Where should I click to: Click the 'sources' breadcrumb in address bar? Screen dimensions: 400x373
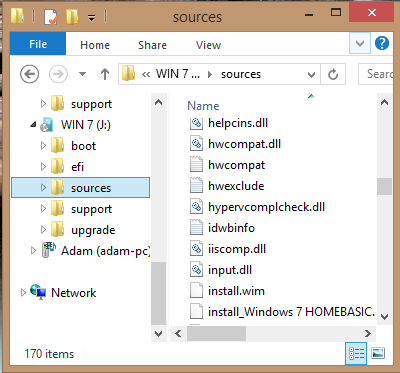pos(241,74)
